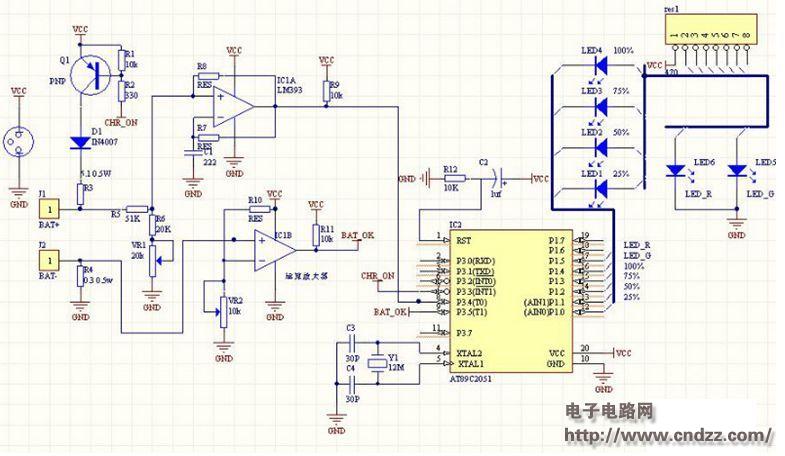Select the R9 10k pull-up resistor
This screenshot has height=456, width=785.
pos(326,91)
